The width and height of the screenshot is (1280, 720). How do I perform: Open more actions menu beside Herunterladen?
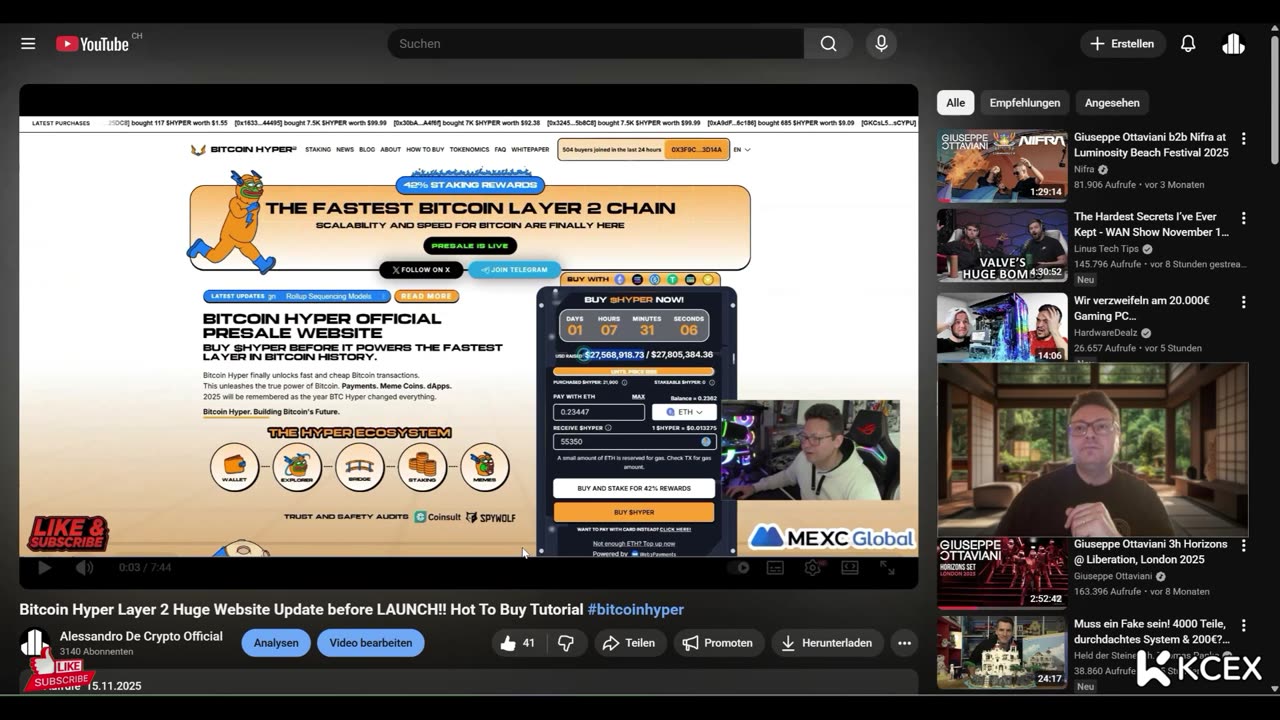[904, 643]
